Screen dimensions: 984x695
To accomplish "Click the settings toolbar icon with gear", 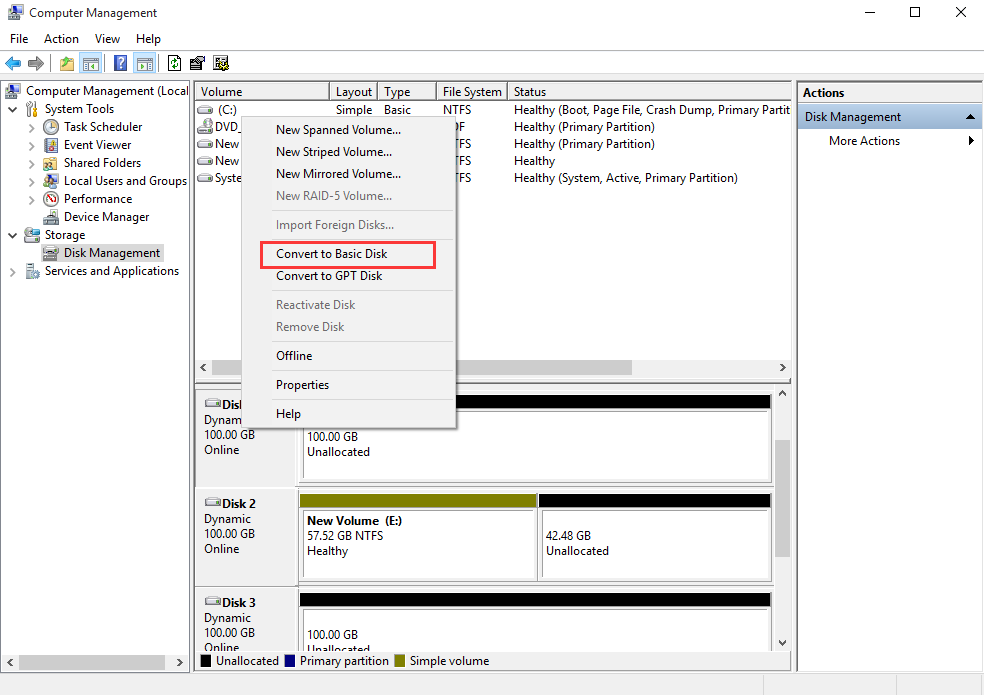I will 221,63.
